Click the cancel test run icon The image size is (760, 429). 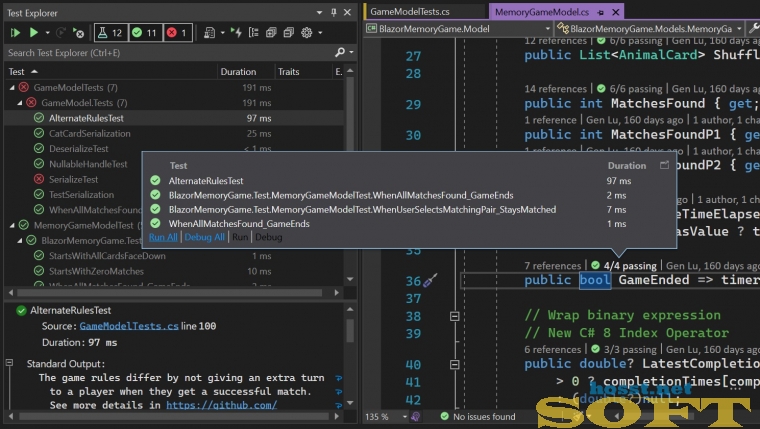coord(78,32)
